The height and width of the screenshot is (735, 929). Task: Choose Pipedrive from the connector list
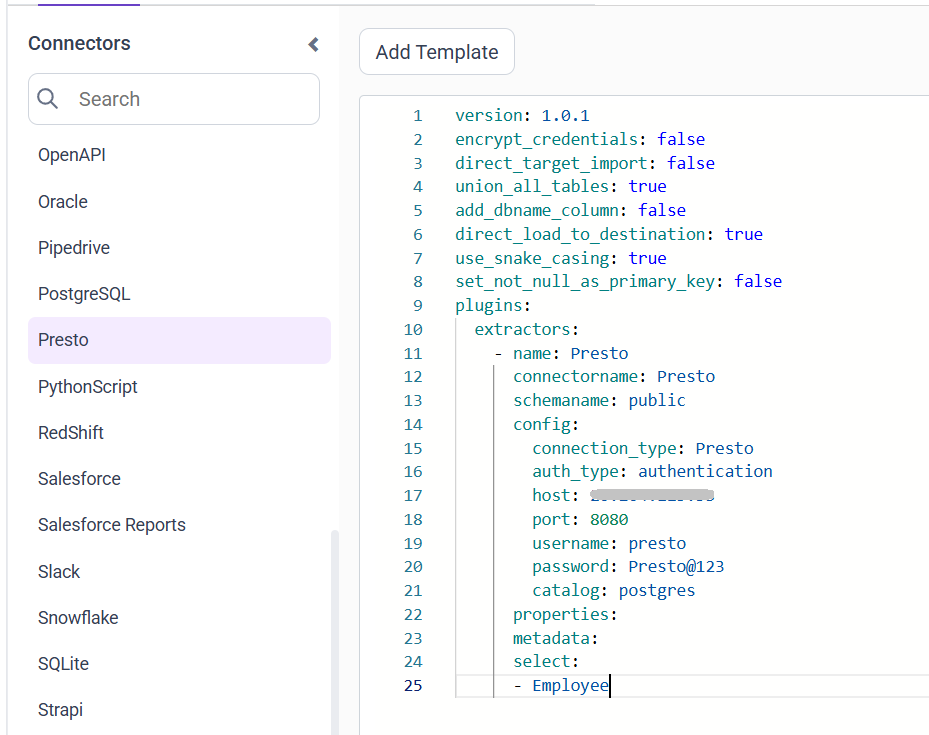point(74,248)
